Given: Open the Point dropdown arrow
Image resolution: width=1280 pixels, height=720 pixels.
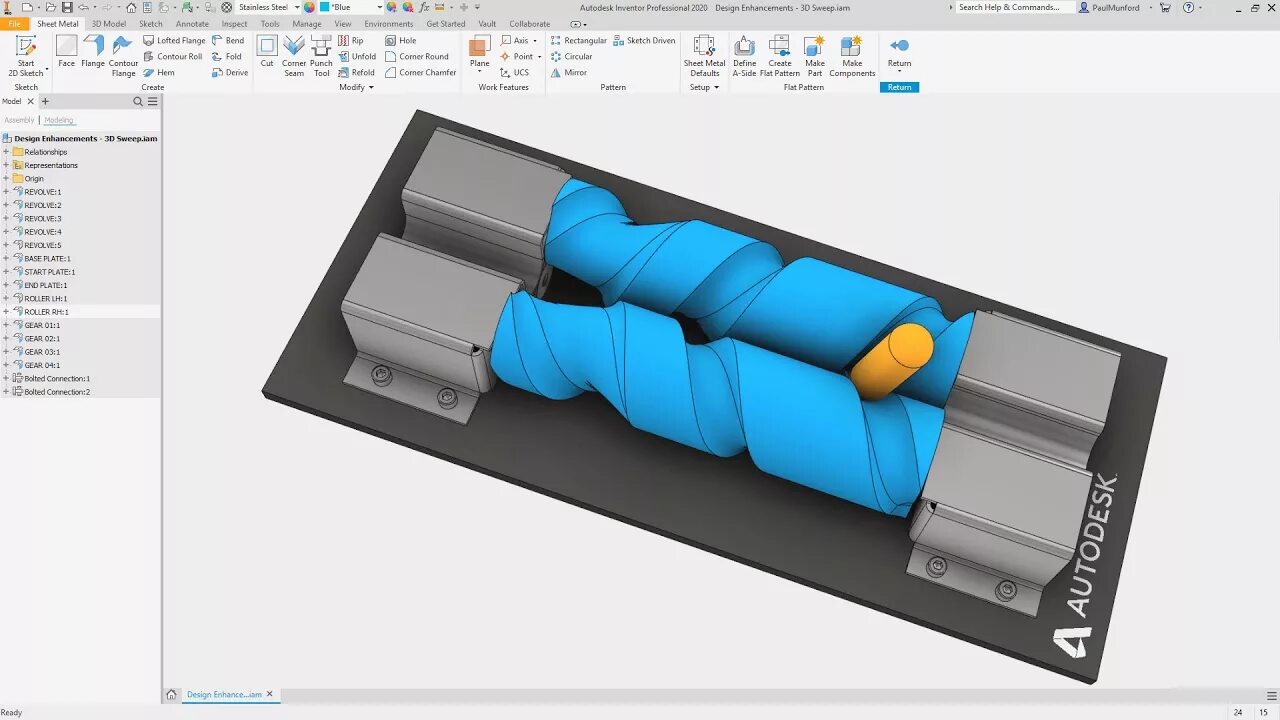Looking at the screenshot, I should 539,57.
